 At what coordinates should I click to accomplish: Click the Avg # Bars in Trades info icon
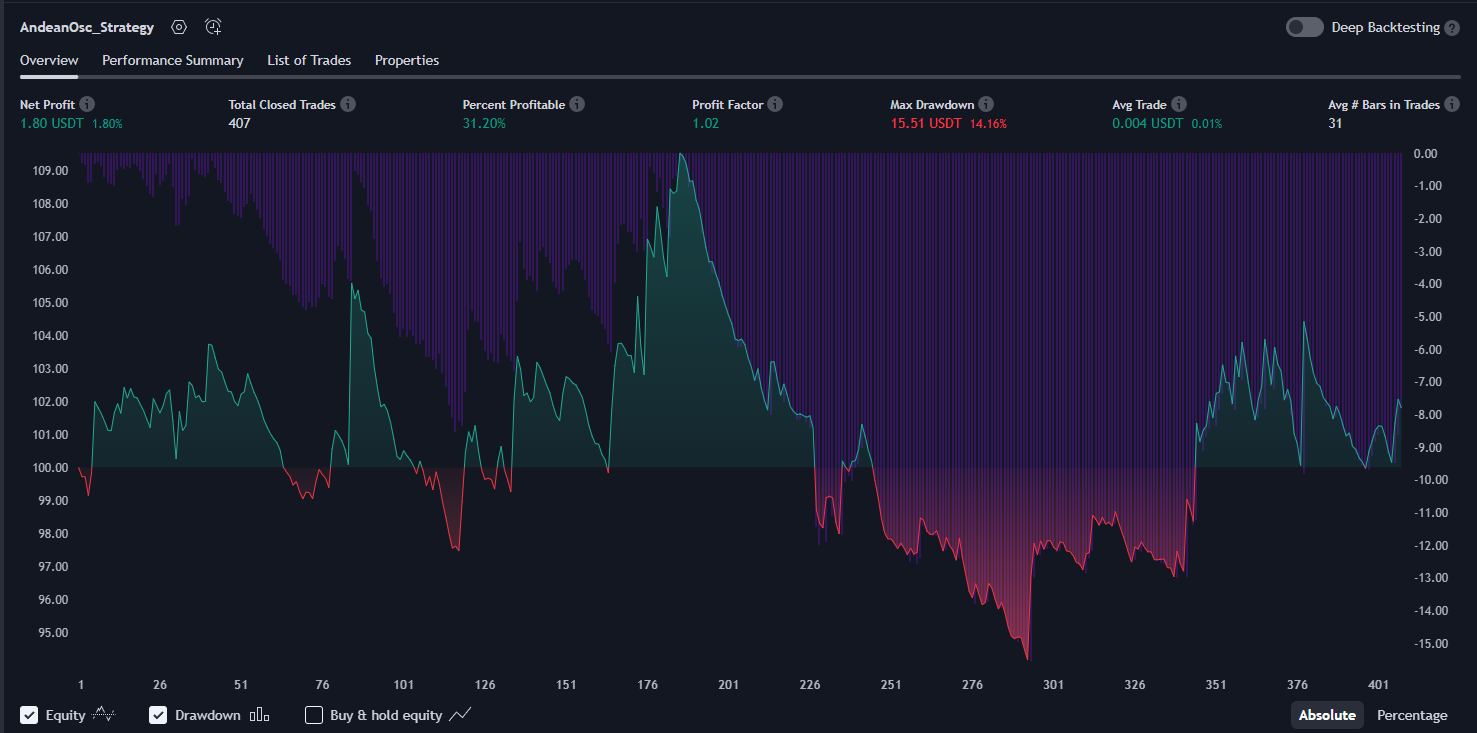1452,104
